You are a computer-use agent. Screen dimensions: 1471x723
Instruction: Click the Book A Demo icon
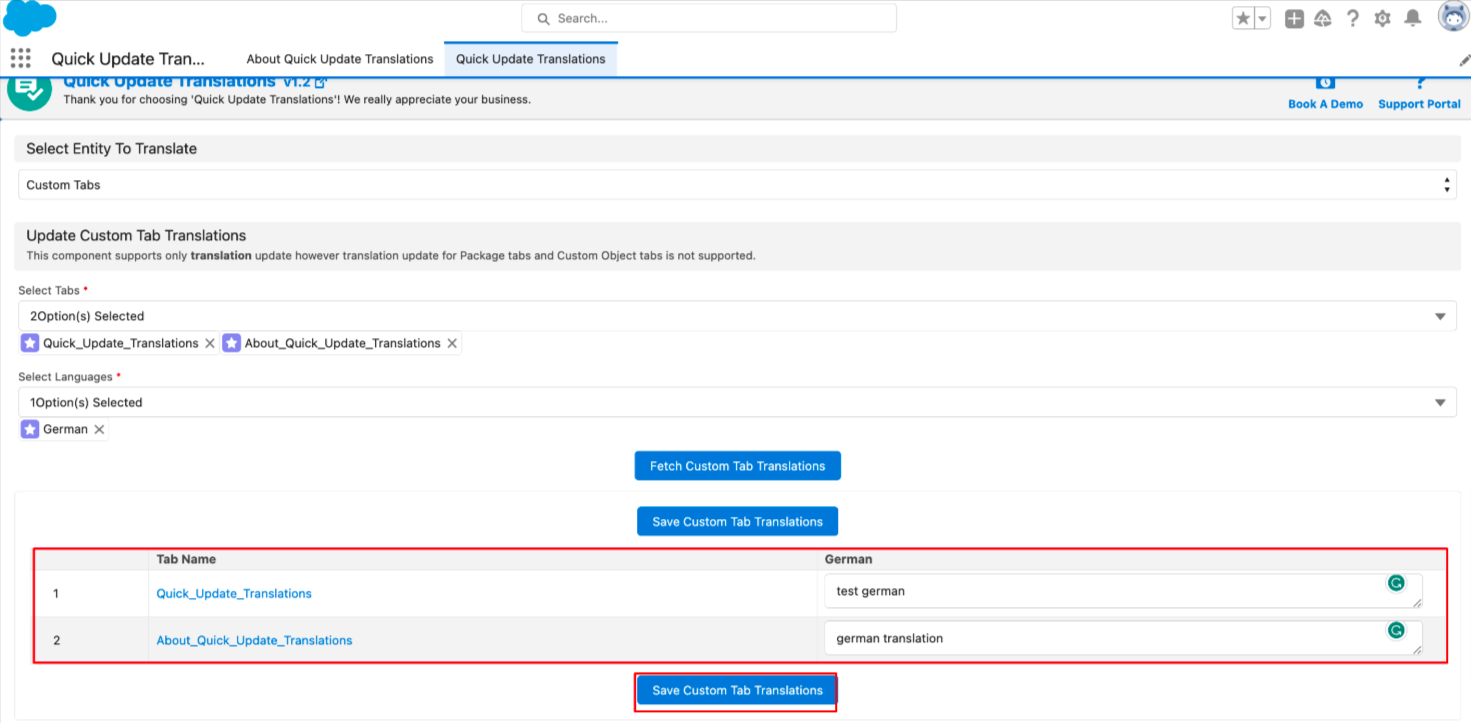tap(1325, 83)
